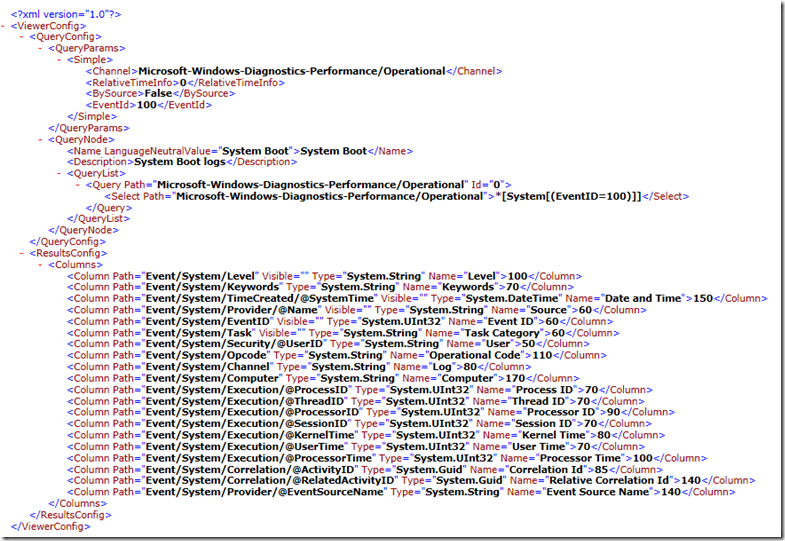This screenshot has width=785, height=541.
Task: Click the Event/System/Level column path
Action: point(200,276)
